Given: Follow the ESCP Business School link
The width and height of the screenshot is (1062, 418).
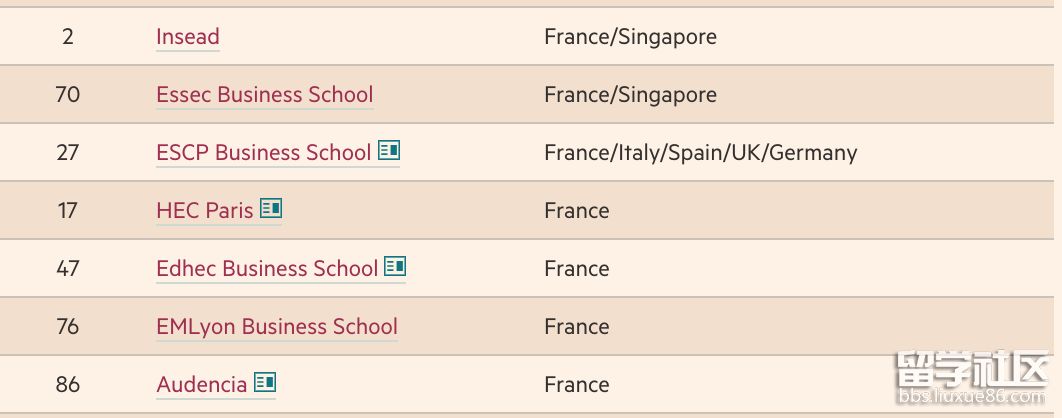Looking at the screenshot, I should (x=263, y=153).
